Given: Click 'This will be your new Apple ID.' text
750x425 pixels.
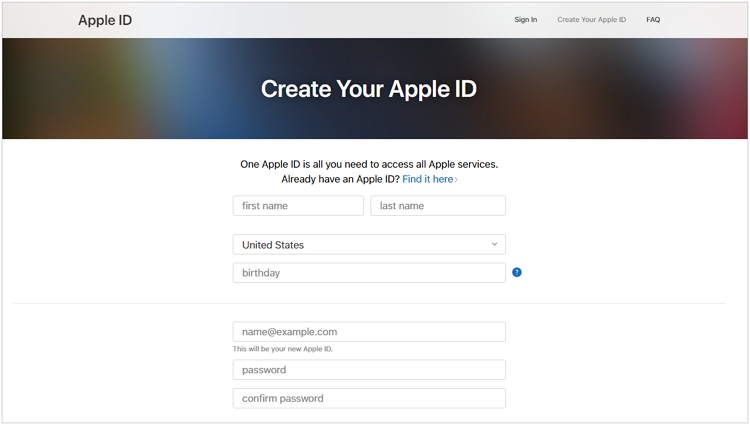Looking at the screenshot, I should tap(283, 349).
